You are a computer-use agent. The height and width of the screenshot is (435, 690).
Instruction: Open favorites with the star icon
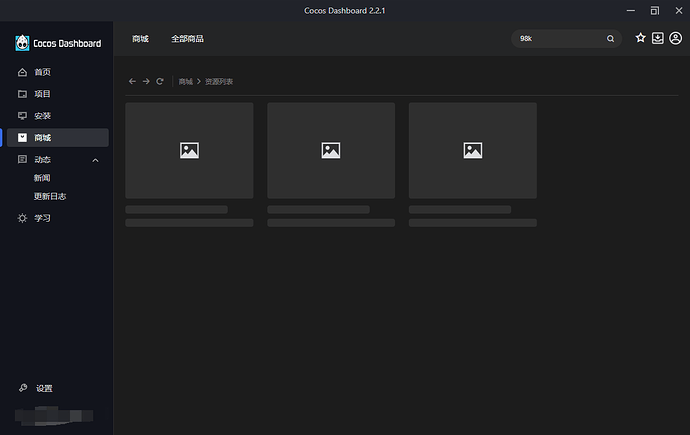coord(640,38)
